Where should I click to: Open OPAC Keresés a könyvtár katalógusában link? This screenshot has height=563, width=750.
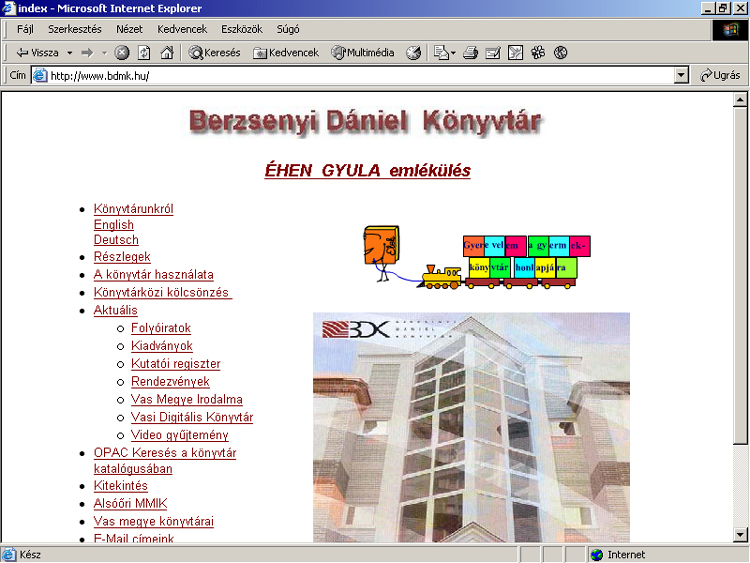(165, 461)
